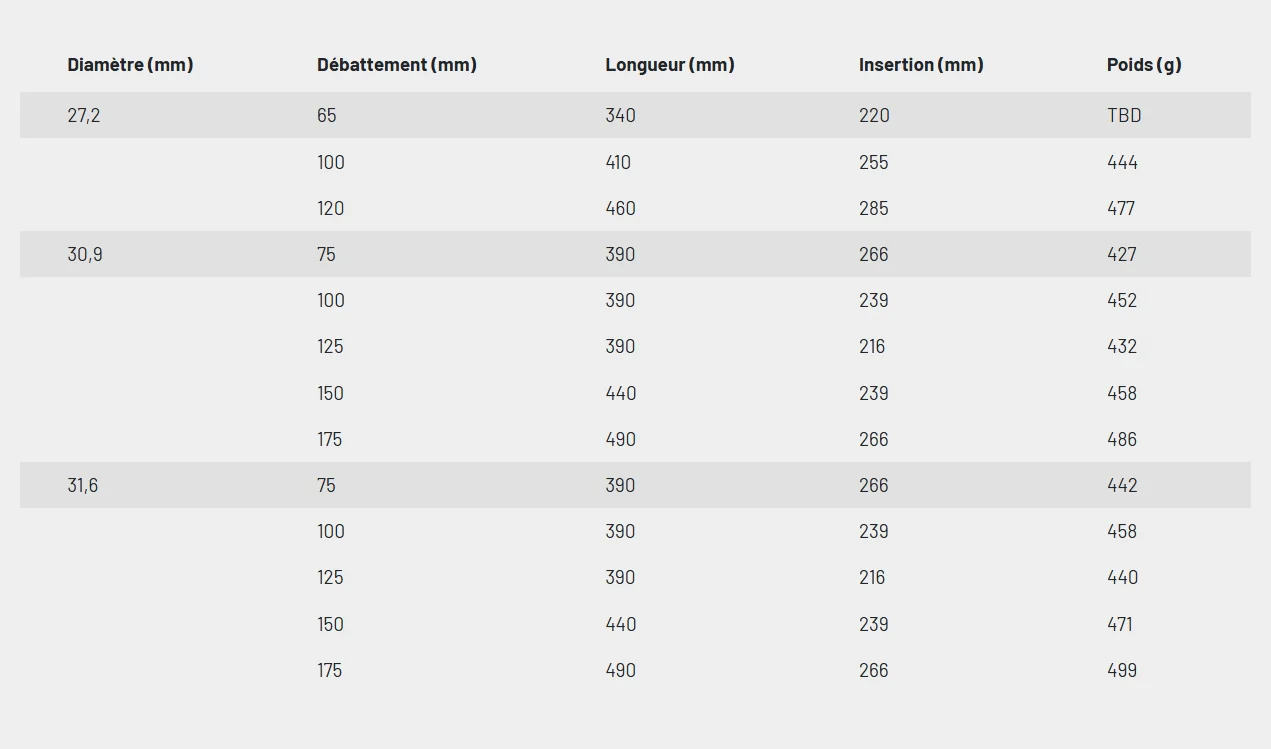
Task: Click the 285 insertion value
Action: coord(874,209)
